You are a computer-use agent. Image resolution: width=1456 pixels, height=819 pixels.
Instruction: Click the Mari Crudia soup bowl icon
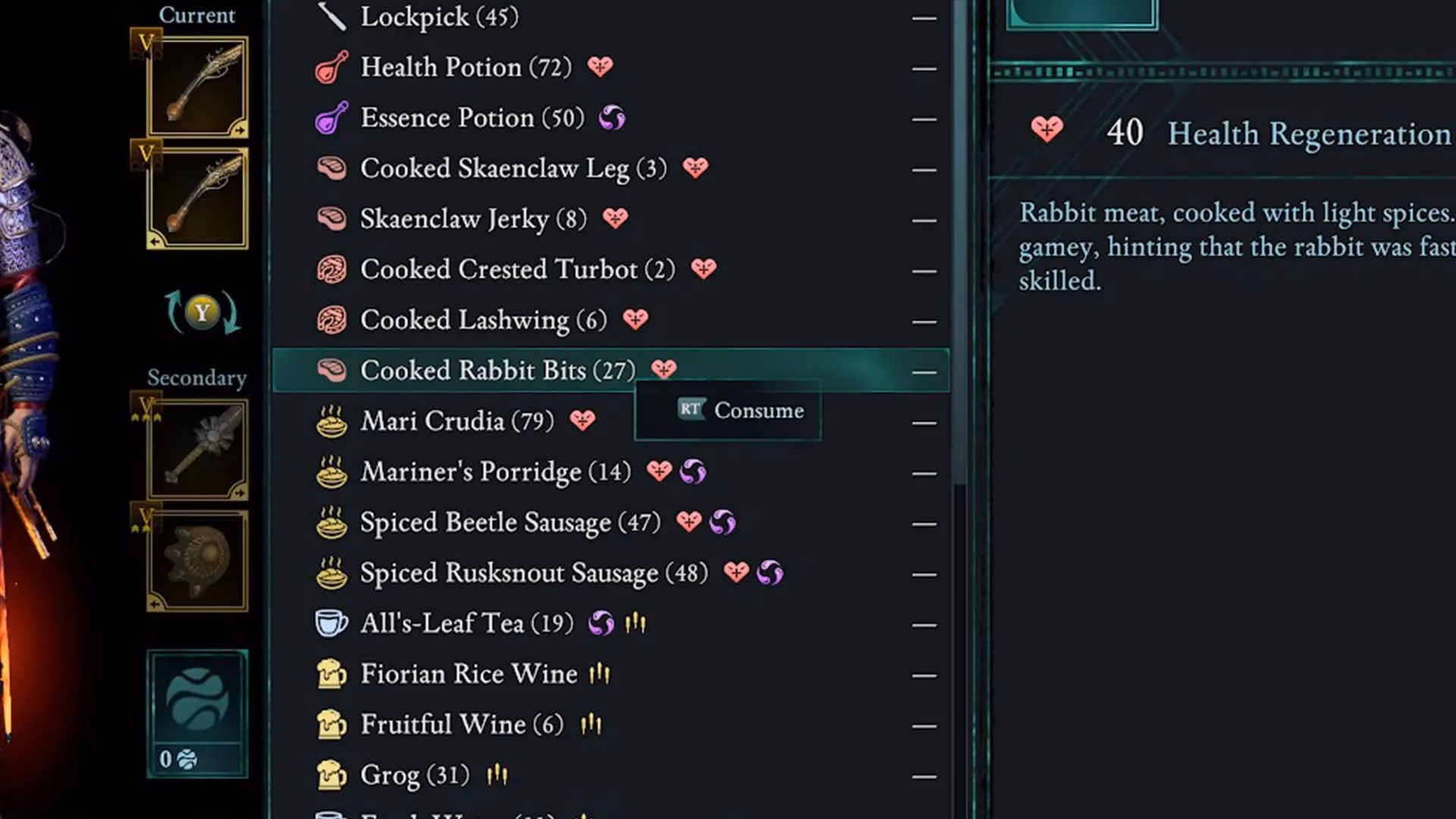point(331,421)
